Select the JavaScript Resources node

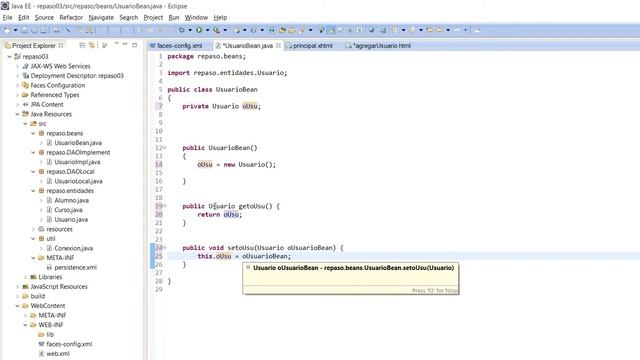tap(59, 287)
